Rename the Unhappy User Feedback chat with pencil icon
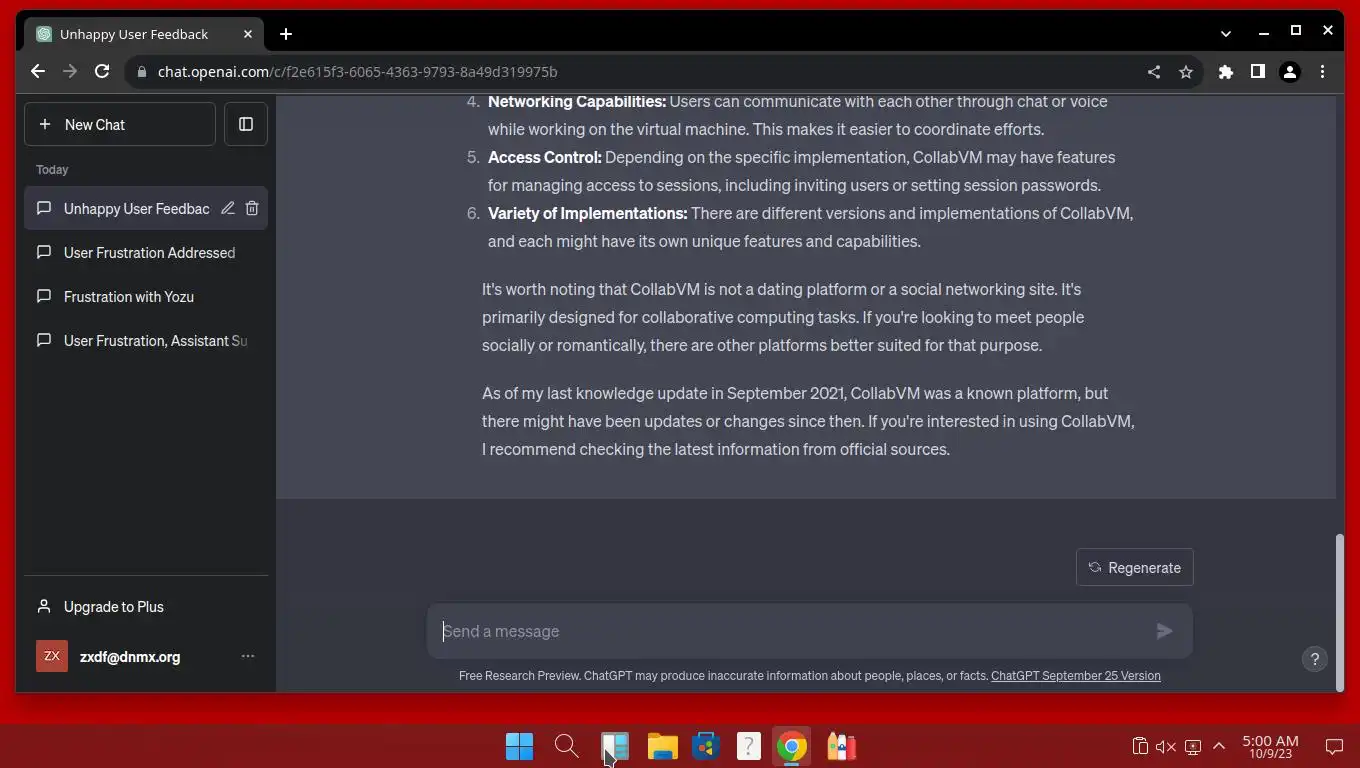1360x768 pixels. 228,208
